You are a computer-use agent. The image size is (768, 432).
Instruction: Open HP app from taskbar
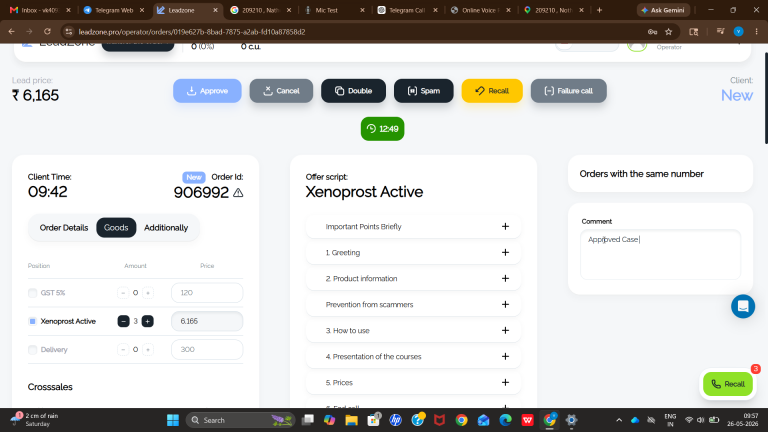pyautogui.click(x=396, y=420)
